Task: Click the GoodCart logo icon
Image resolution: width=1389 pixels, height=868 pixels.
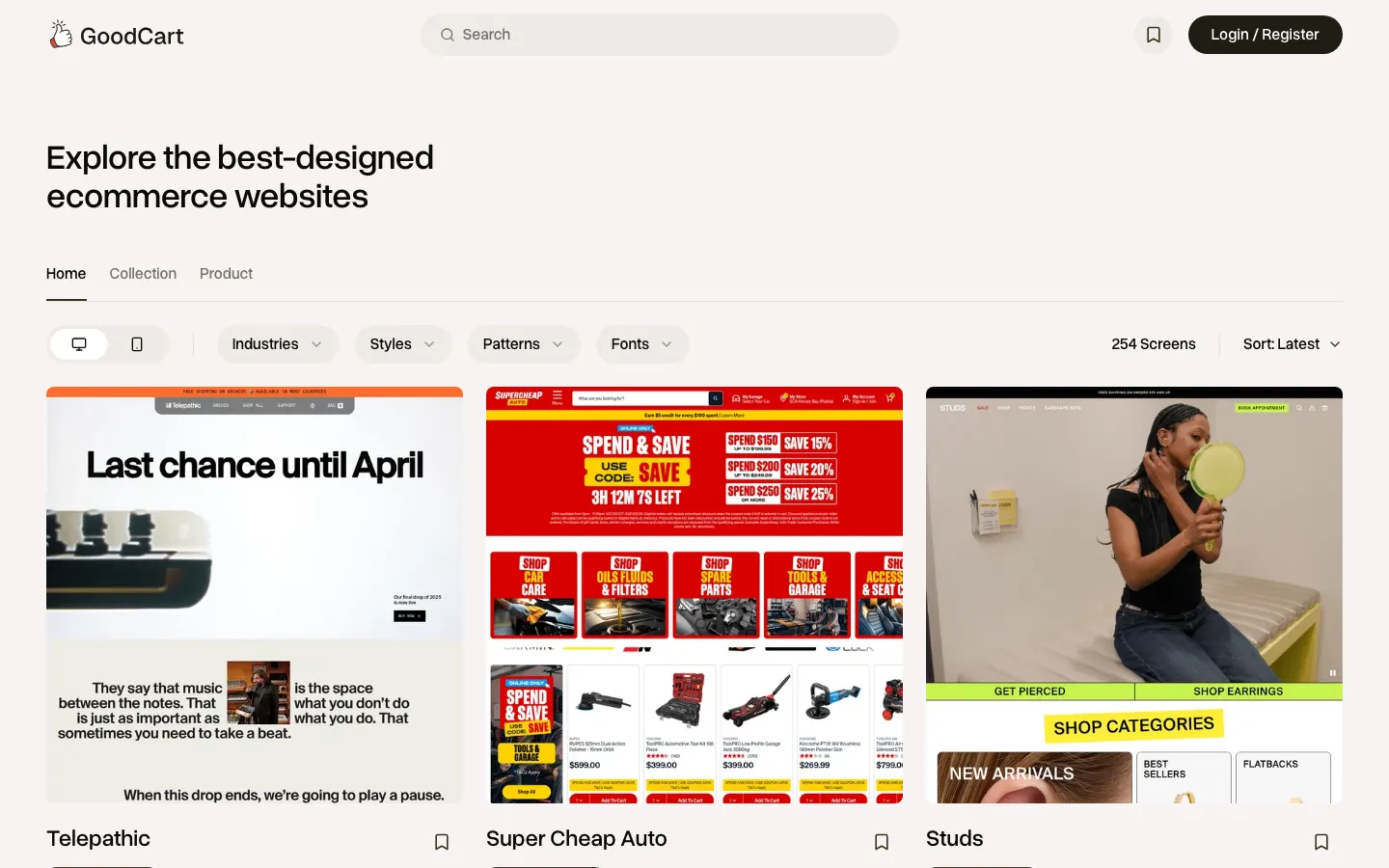Action: (x=61, y=35)
